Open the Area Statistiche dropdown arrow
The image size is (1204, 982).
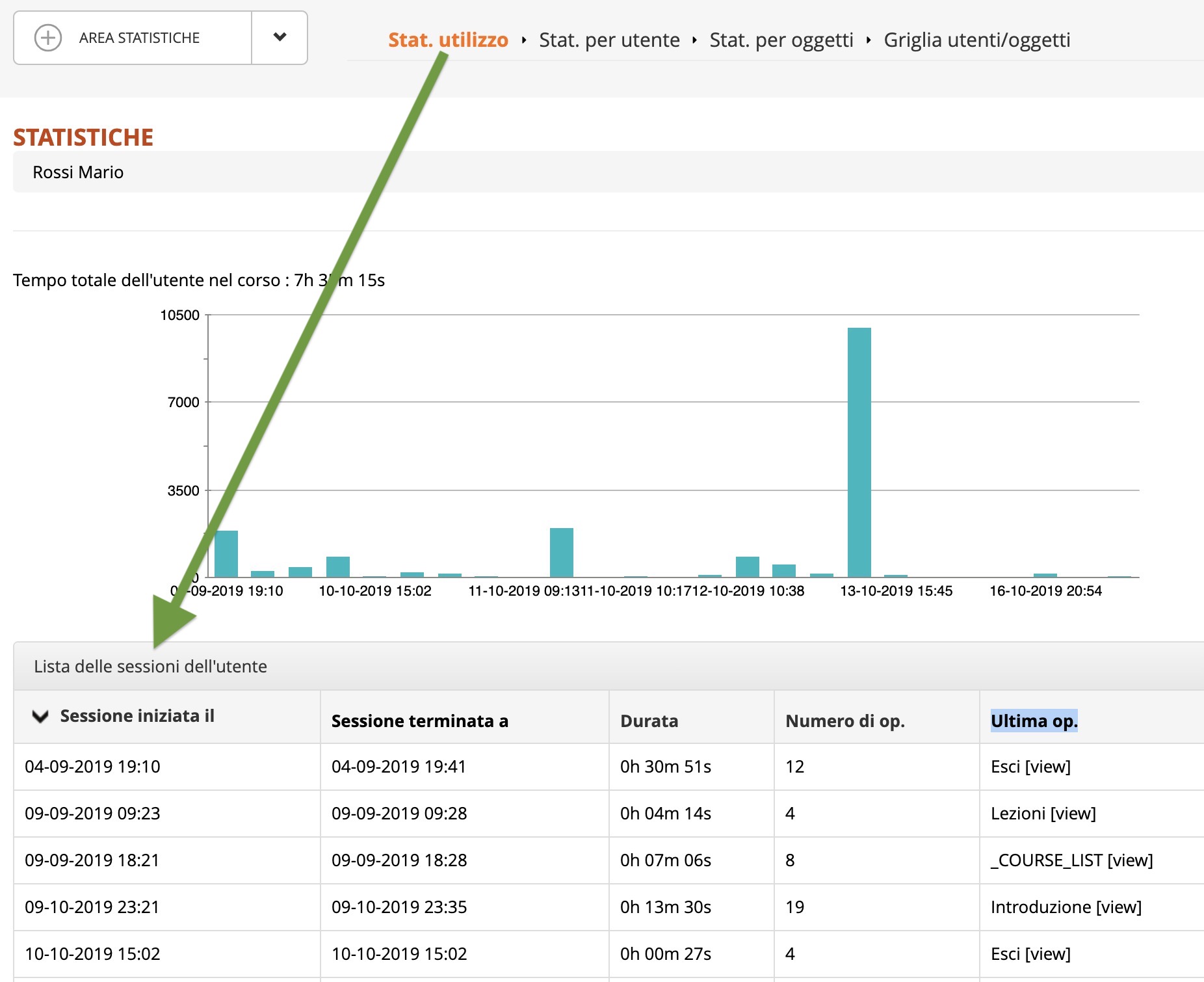point(280,38)
